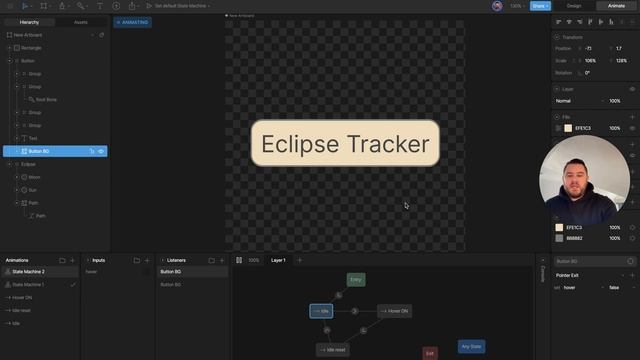Open the Hierarchy tab
The image size is (640, 360).
tap(29, 22)
